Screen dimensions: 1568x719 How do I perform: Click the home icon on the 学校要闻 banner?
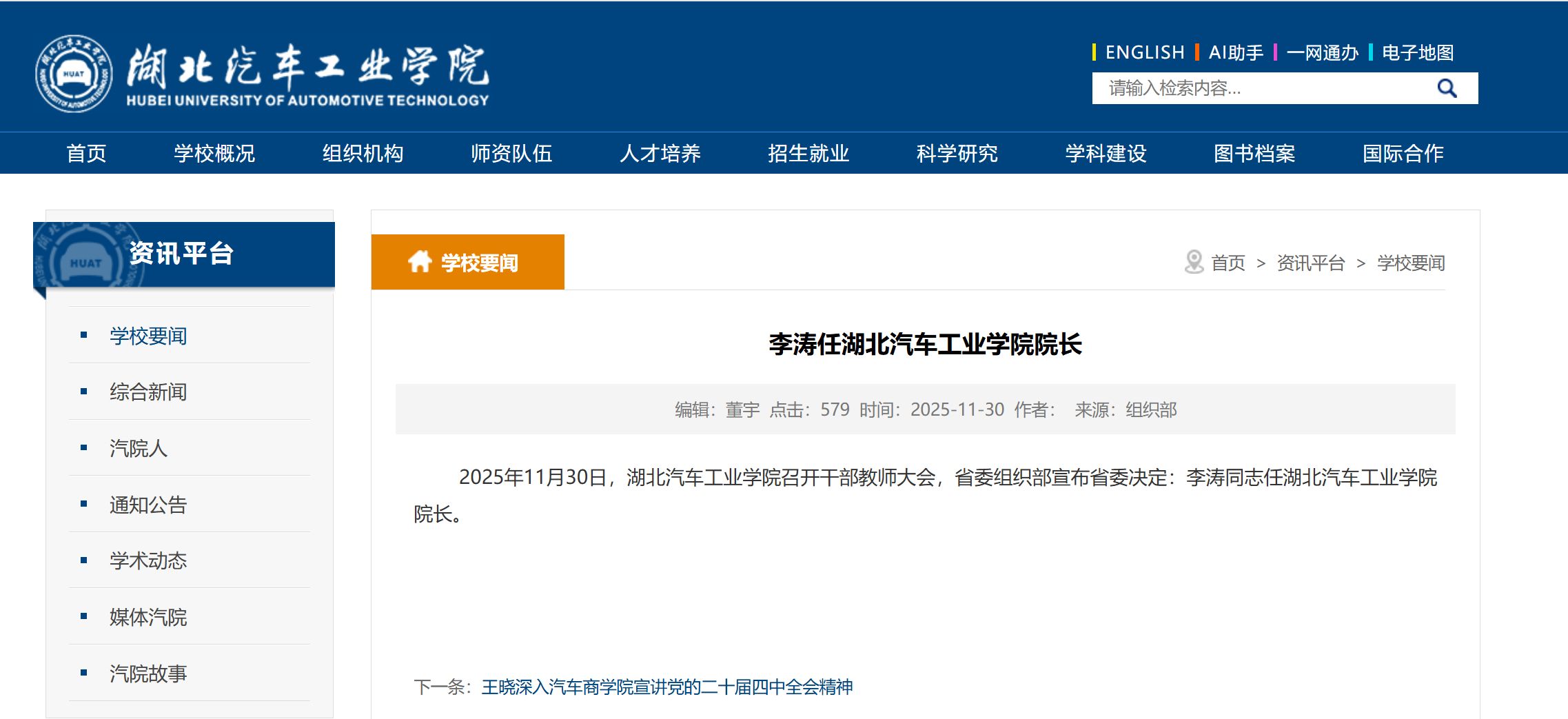tap(420, 261)
